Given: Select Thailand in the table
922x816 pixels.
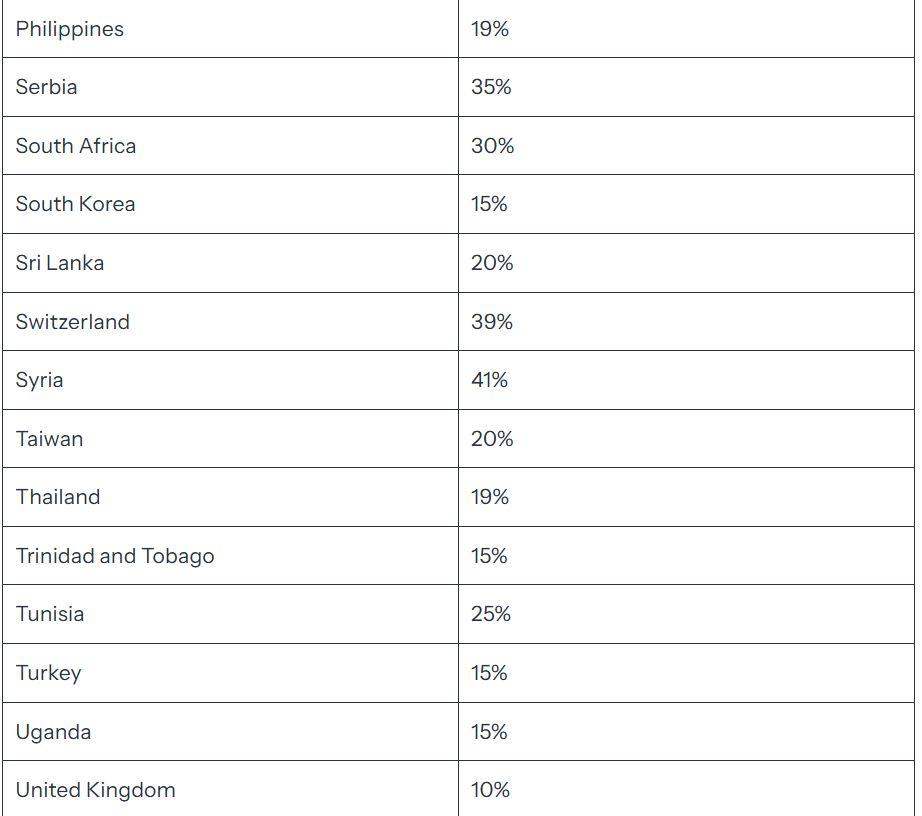Looking at the screenshot, I should 58,497.
